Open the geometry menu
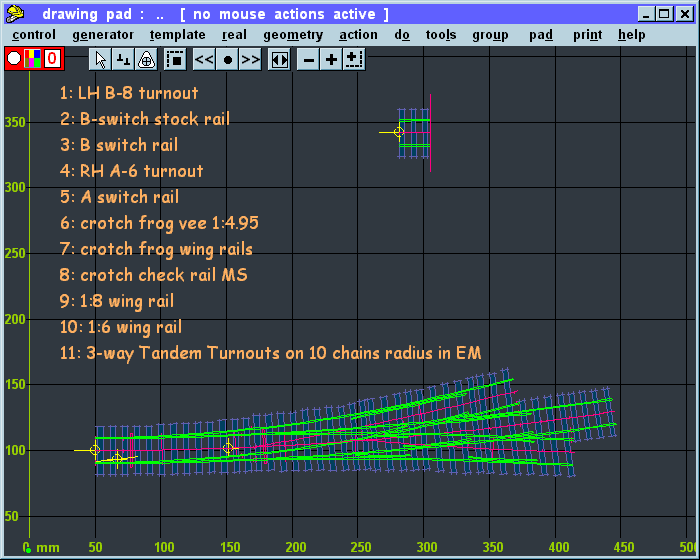 tap(293, 35)
